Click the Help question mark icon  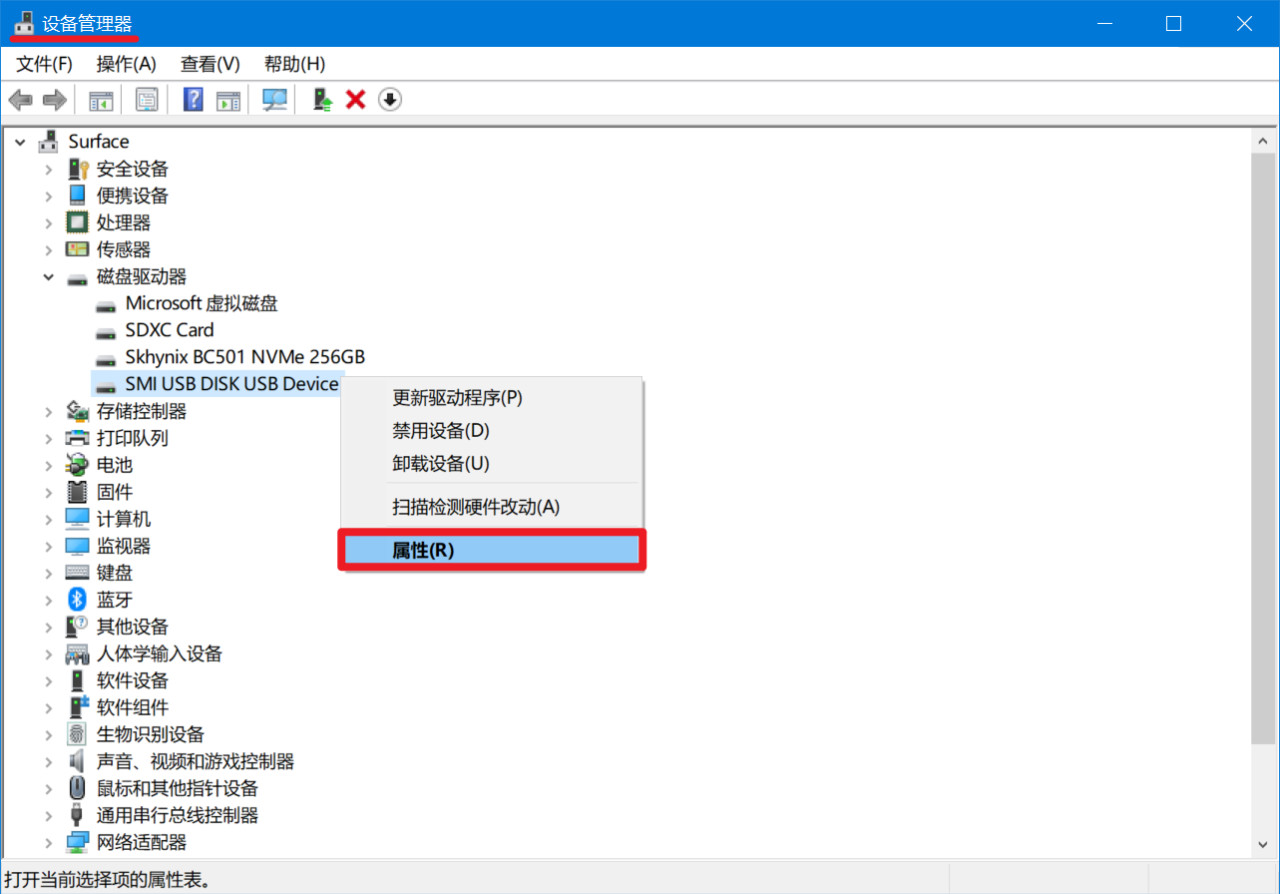[192, 99]
